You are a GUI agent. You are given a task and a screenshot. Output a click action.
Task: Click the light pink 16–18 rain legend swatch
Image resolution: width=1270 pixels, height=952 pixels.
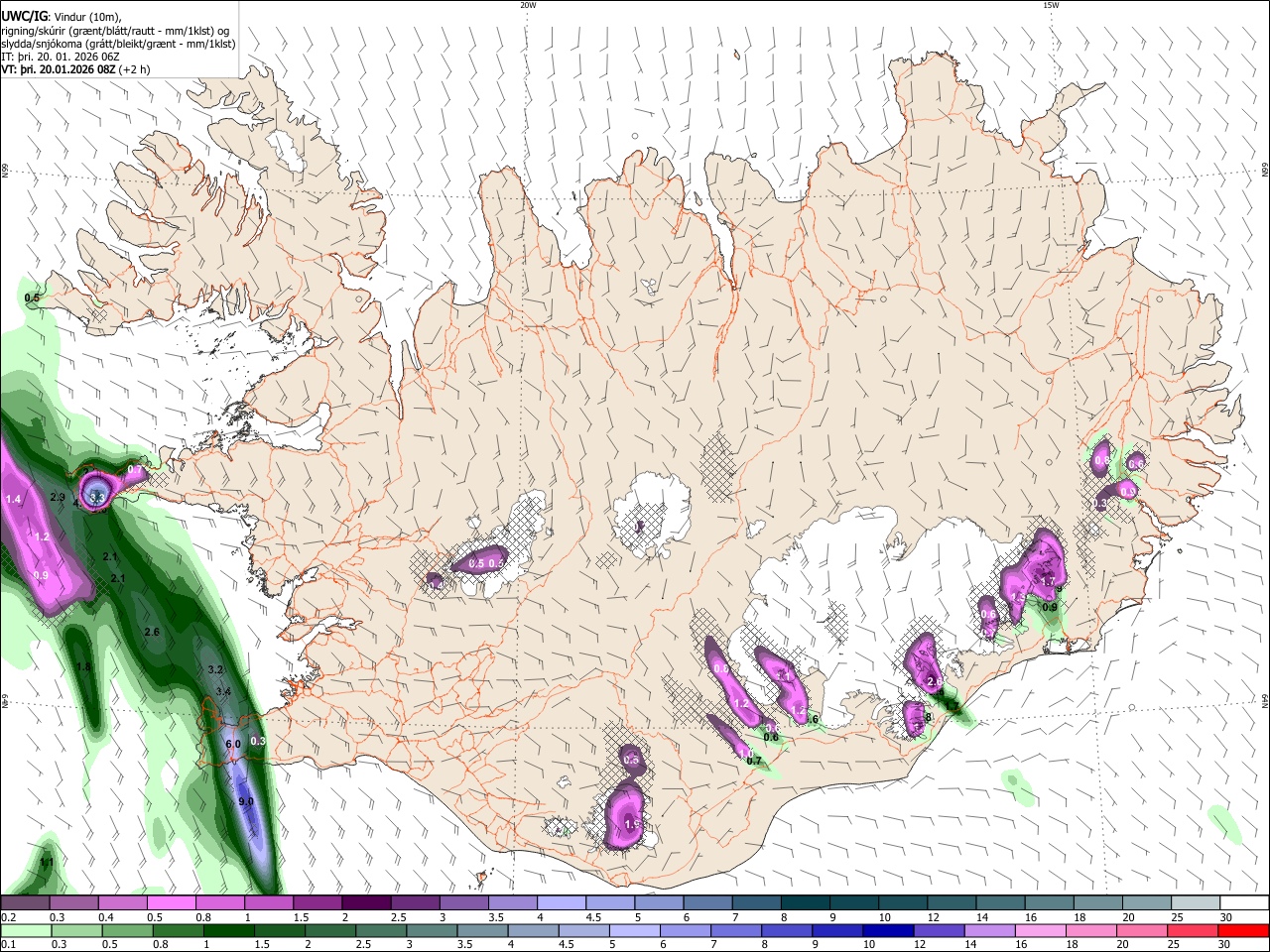pyautogui.click(x=1039, y=930)
